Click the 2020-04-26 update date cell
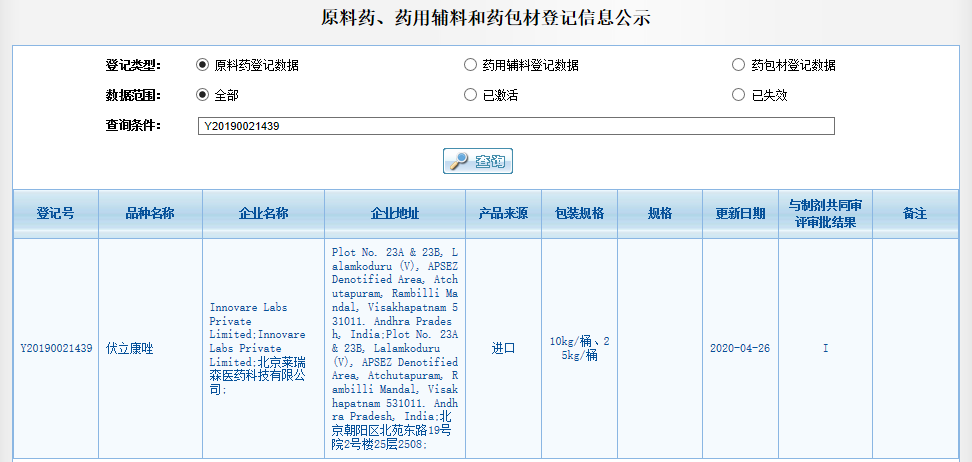Screen dimensions: 972x462 741,349
